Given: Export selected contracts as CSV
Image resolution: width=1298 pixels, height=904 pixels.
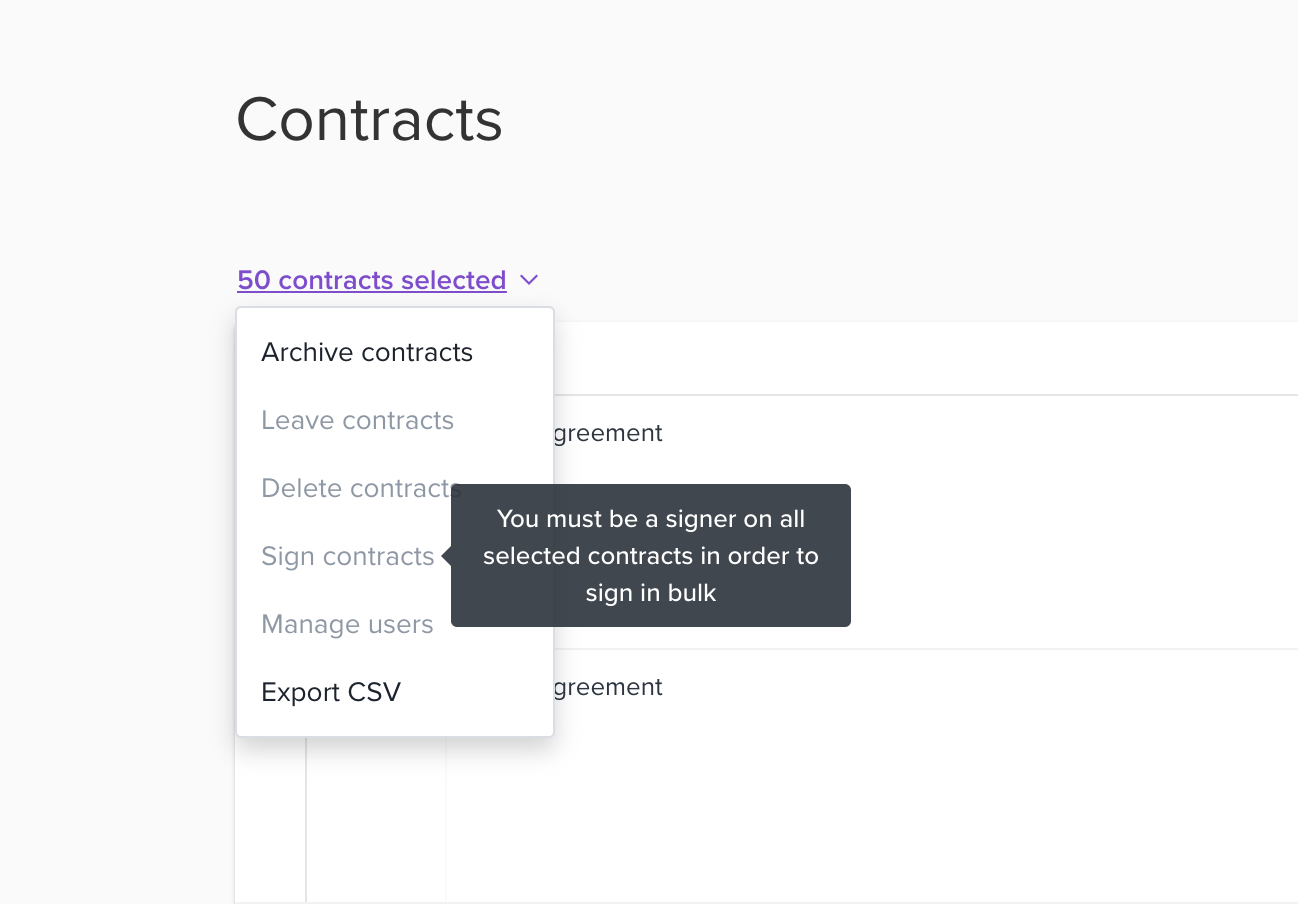Looking at the screenshot, I should (x=330, y=692).
